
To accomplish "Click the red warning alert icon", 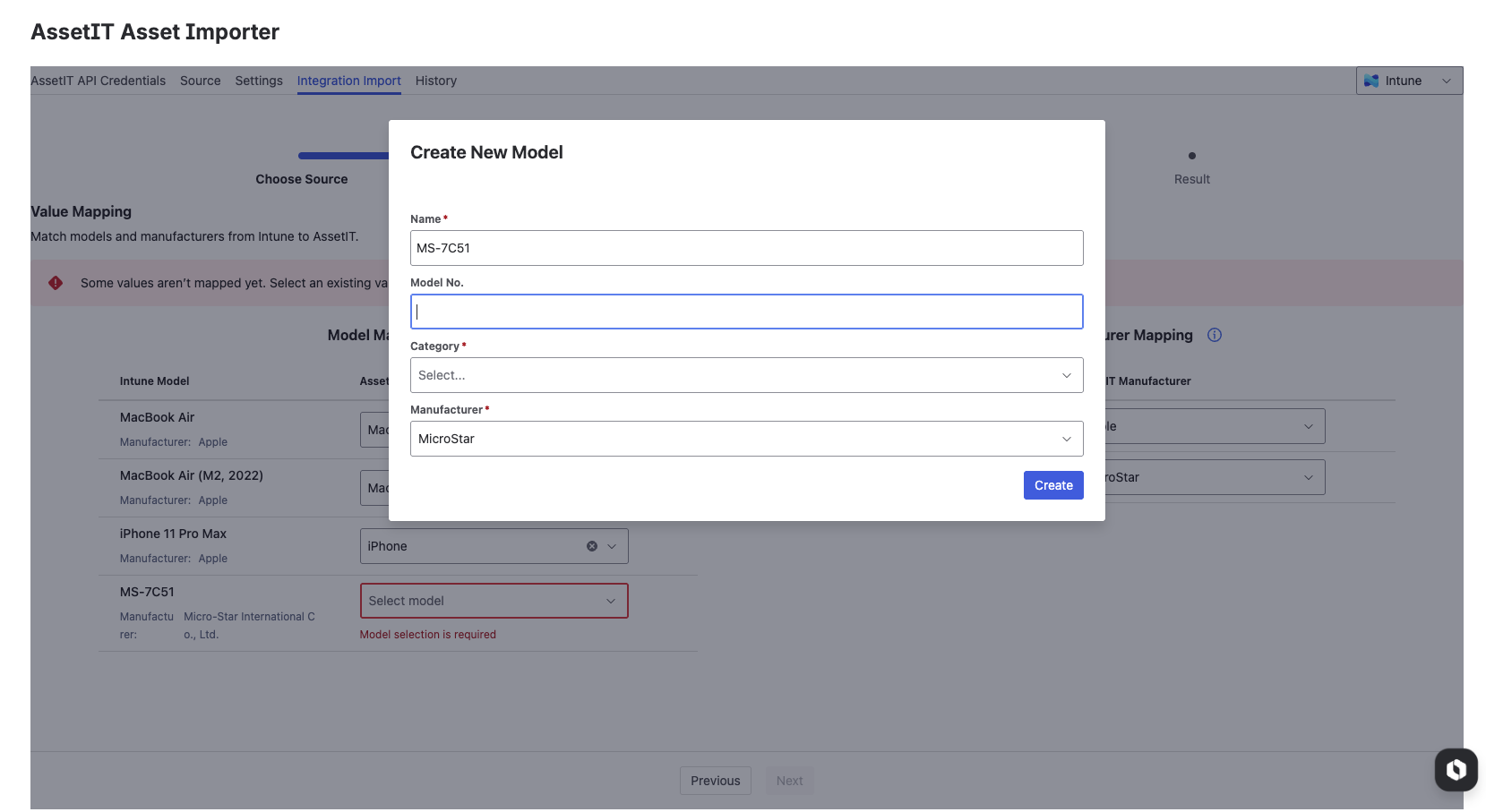I will [56, 283].
